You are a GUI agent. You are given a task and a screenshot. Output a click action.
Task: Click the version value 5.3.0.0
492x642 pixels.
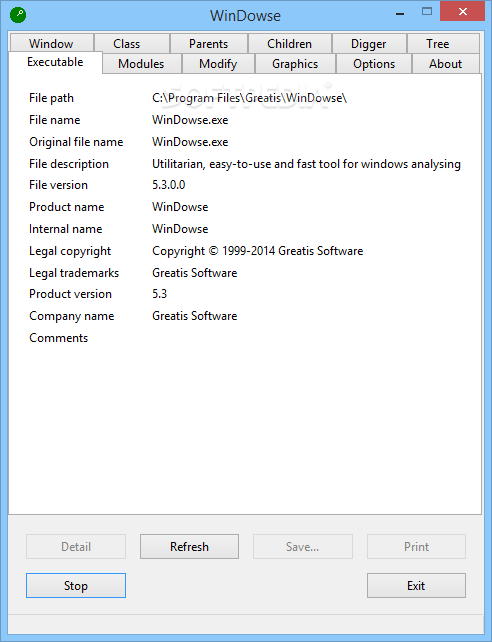point(169,185)
